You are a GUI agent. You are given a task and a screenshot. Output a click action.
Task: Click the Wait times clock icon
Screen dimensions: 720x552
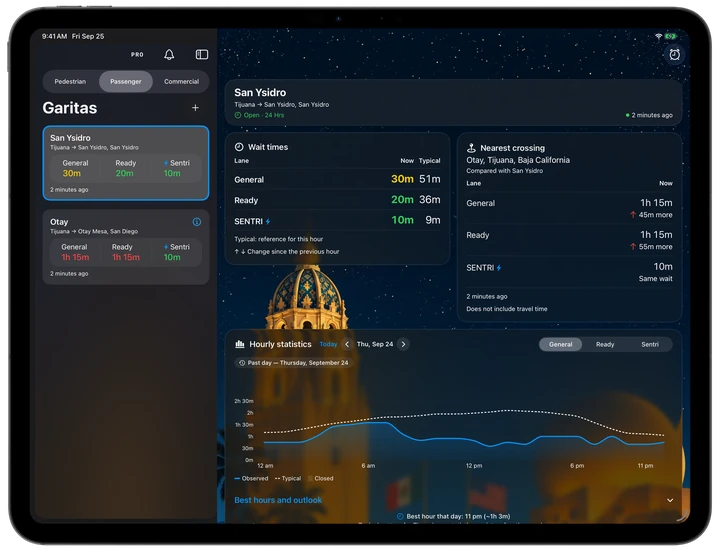pos(239,147)
